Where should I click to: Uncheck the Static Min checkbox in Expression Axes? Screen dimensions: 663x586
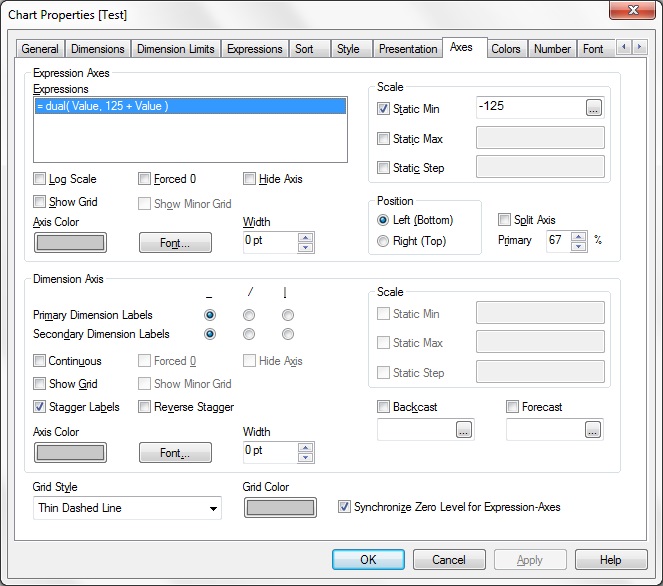pyautogui.click(x=383, y=109)
